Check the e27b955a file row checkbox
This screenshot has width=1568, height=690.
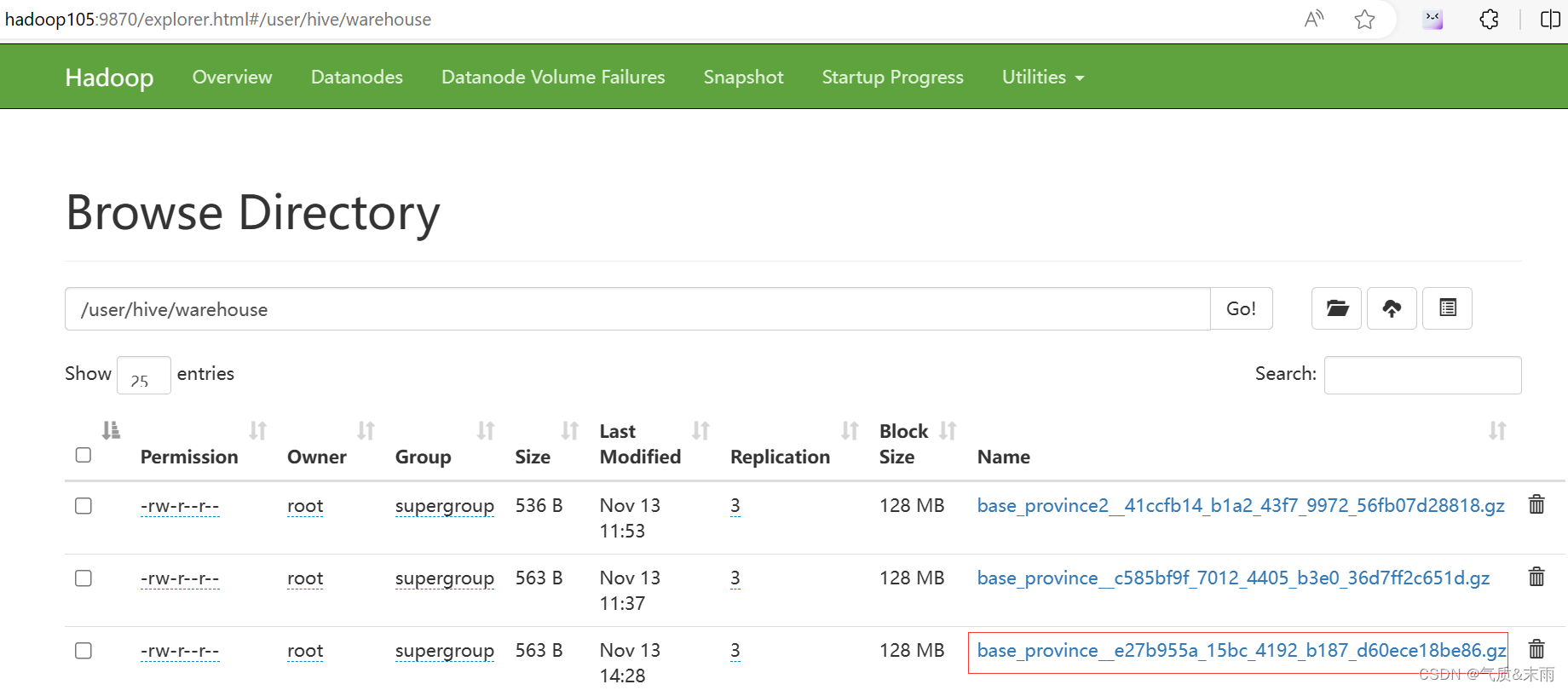click(x=84, y=651)
